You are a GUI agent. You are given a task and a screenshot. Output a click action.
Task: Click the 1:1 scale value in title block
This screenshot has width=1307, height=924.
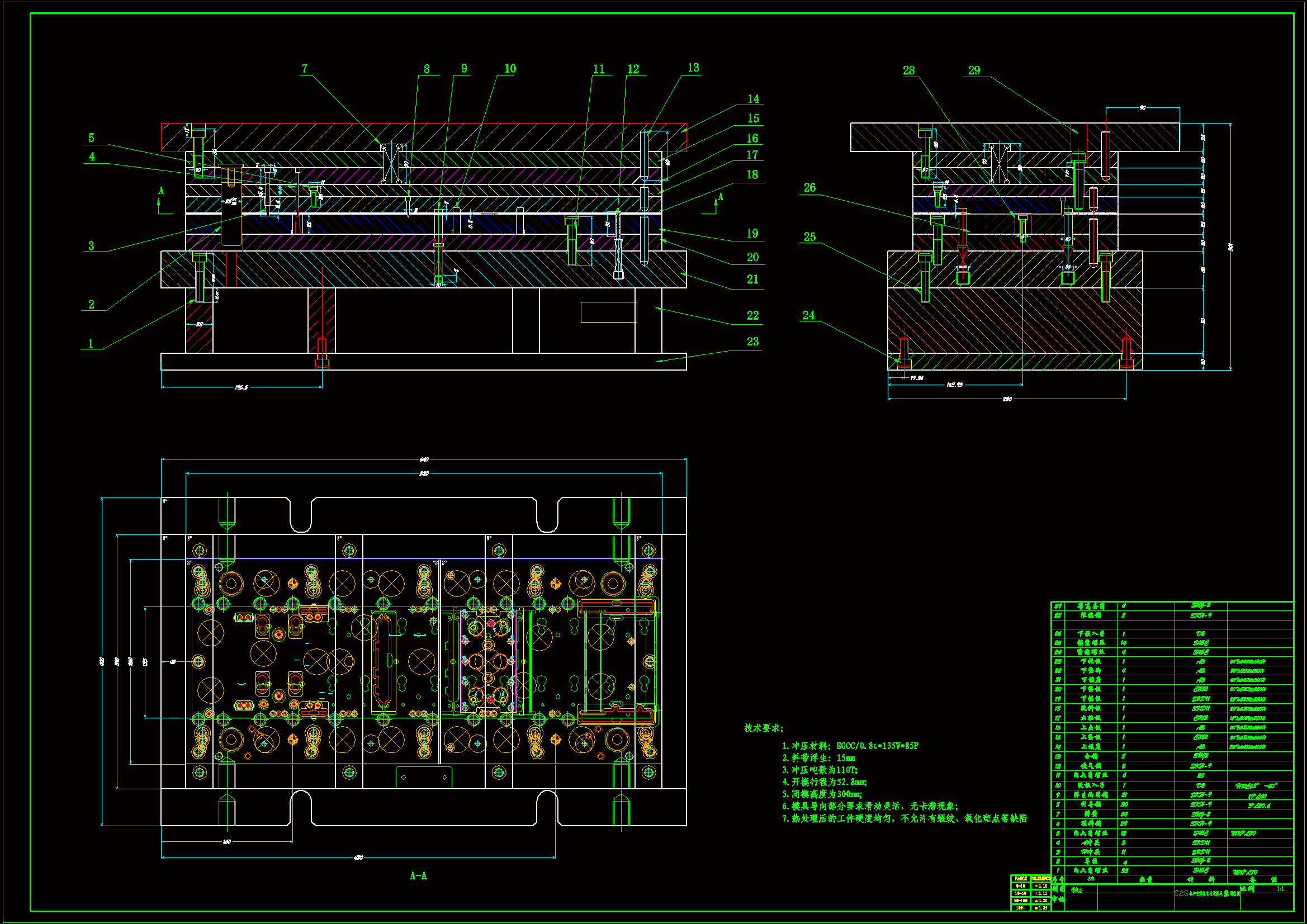click(x=1280, y=889)
